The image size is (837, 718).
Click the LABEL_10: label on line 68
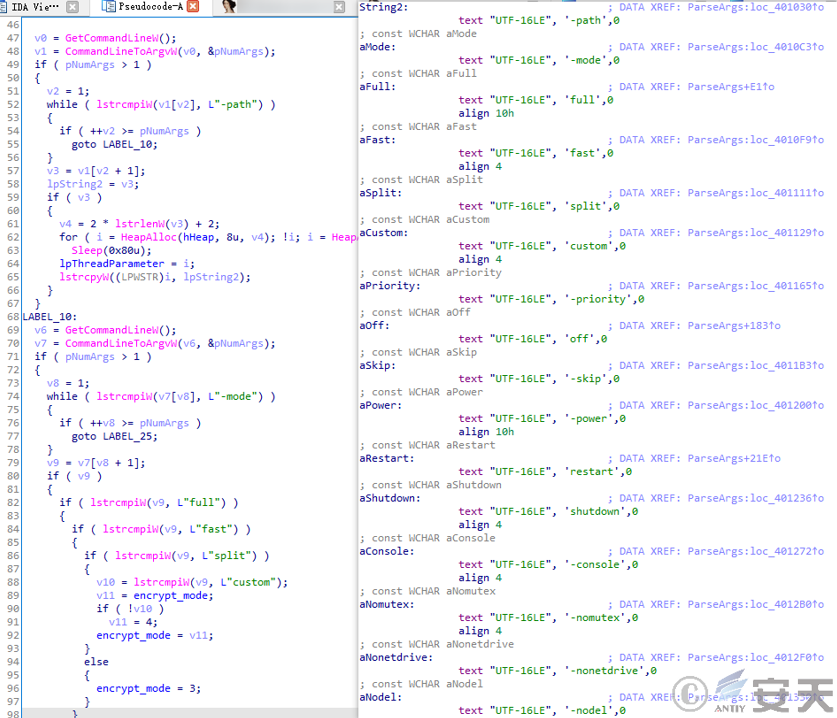coord(50,317)
